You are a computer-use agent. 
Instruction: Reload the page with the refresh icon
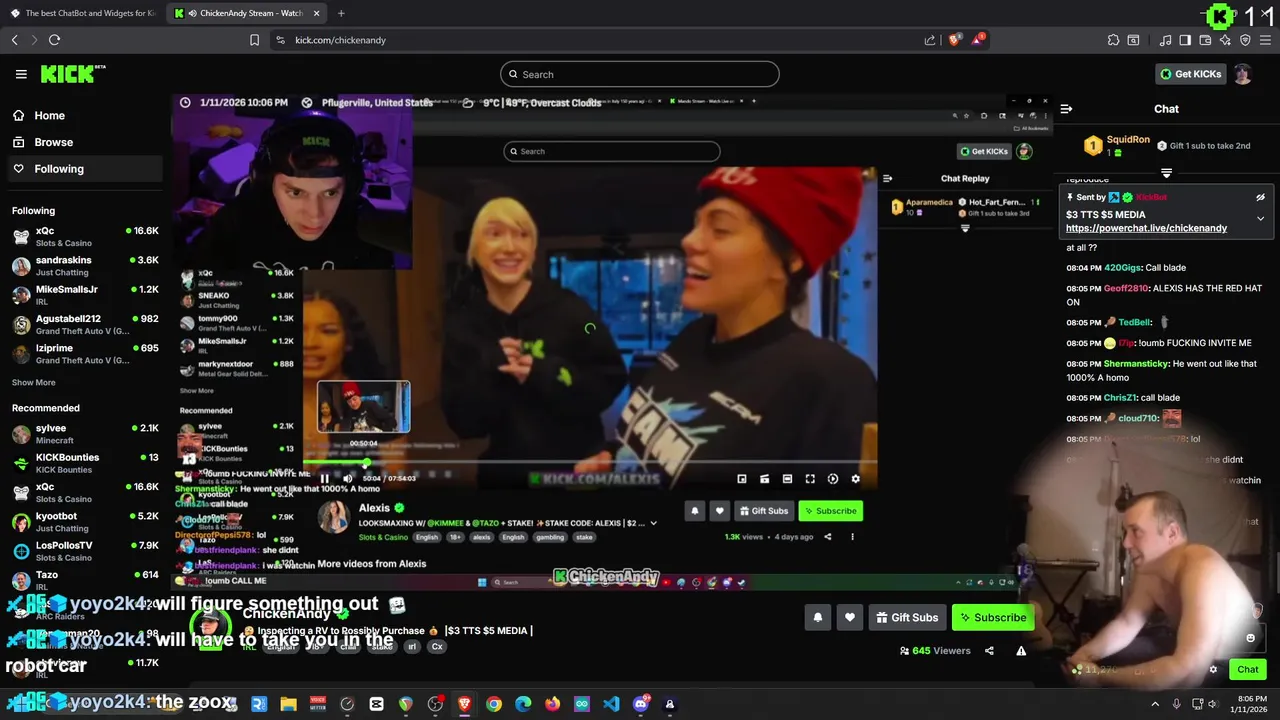point(54,40)
